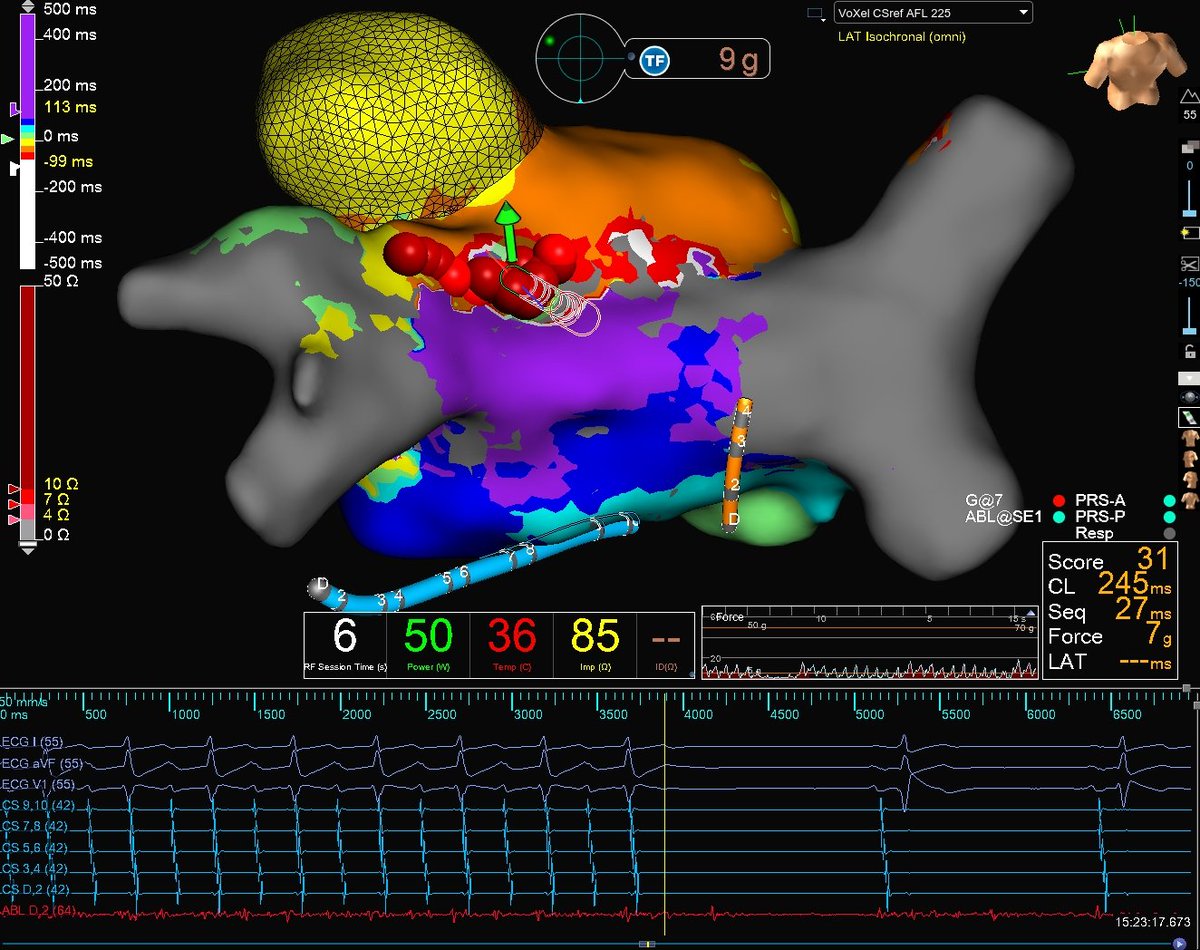The height and width of the screenshot is (950, 1200).
Task: Click the Imp 85 Ω display
Action: tap(595, 645)
